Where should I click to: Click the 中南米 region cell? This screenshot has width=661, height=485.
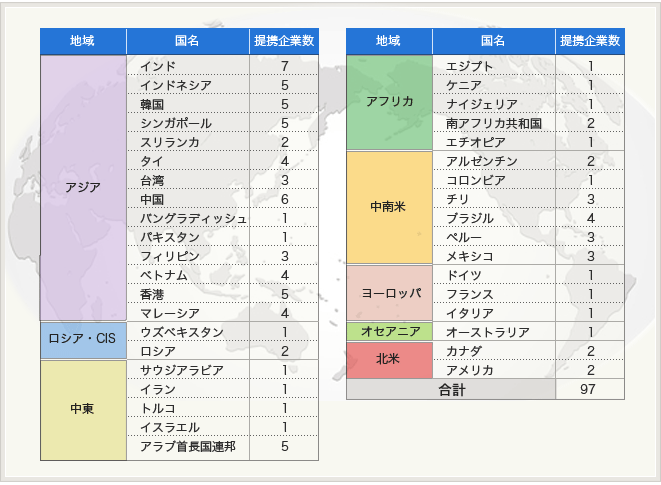(x=389, y=208)
